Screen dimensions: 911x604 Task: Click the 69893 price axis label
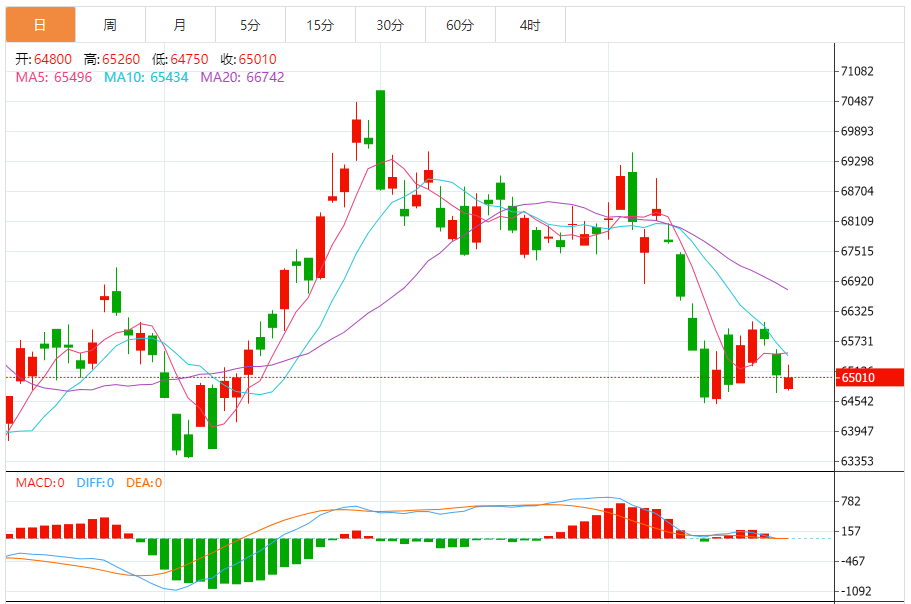point(858,131)
